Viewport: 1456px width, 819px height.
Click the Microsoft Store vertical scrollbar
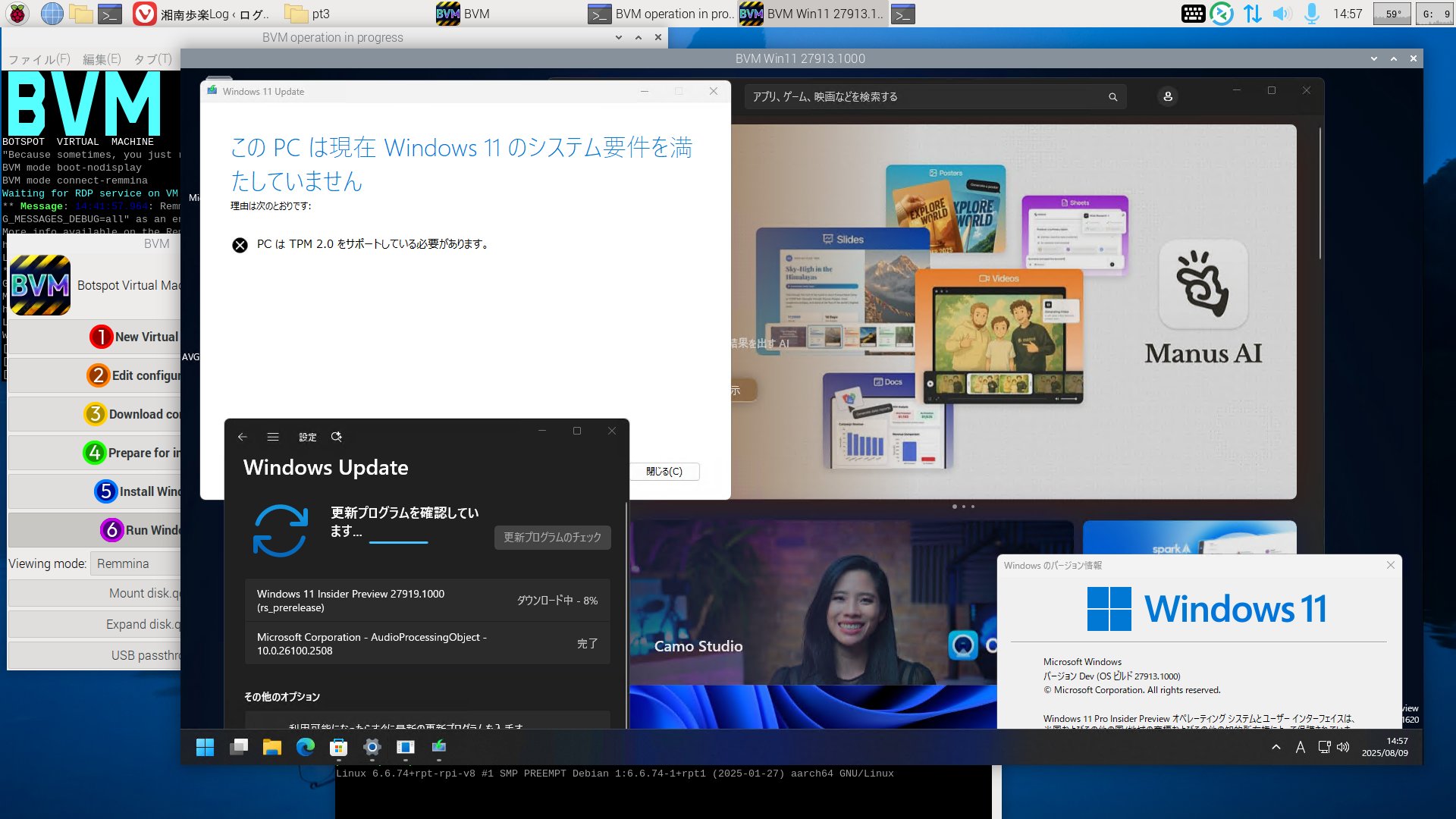pyautogui.click(x=1320, y=193)
